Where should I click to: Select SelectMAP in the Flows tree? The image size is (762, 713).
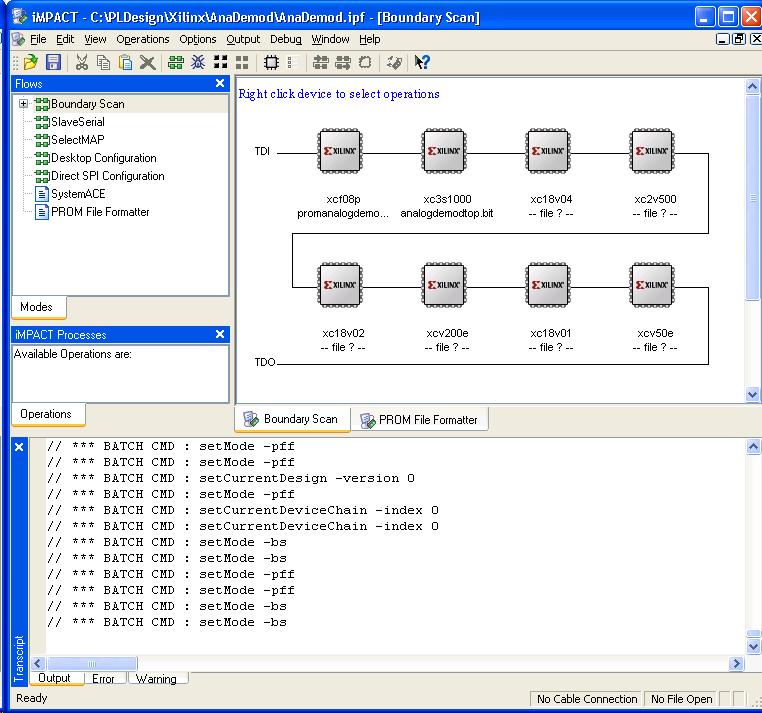pyautogui.click(x=78, y=140)
